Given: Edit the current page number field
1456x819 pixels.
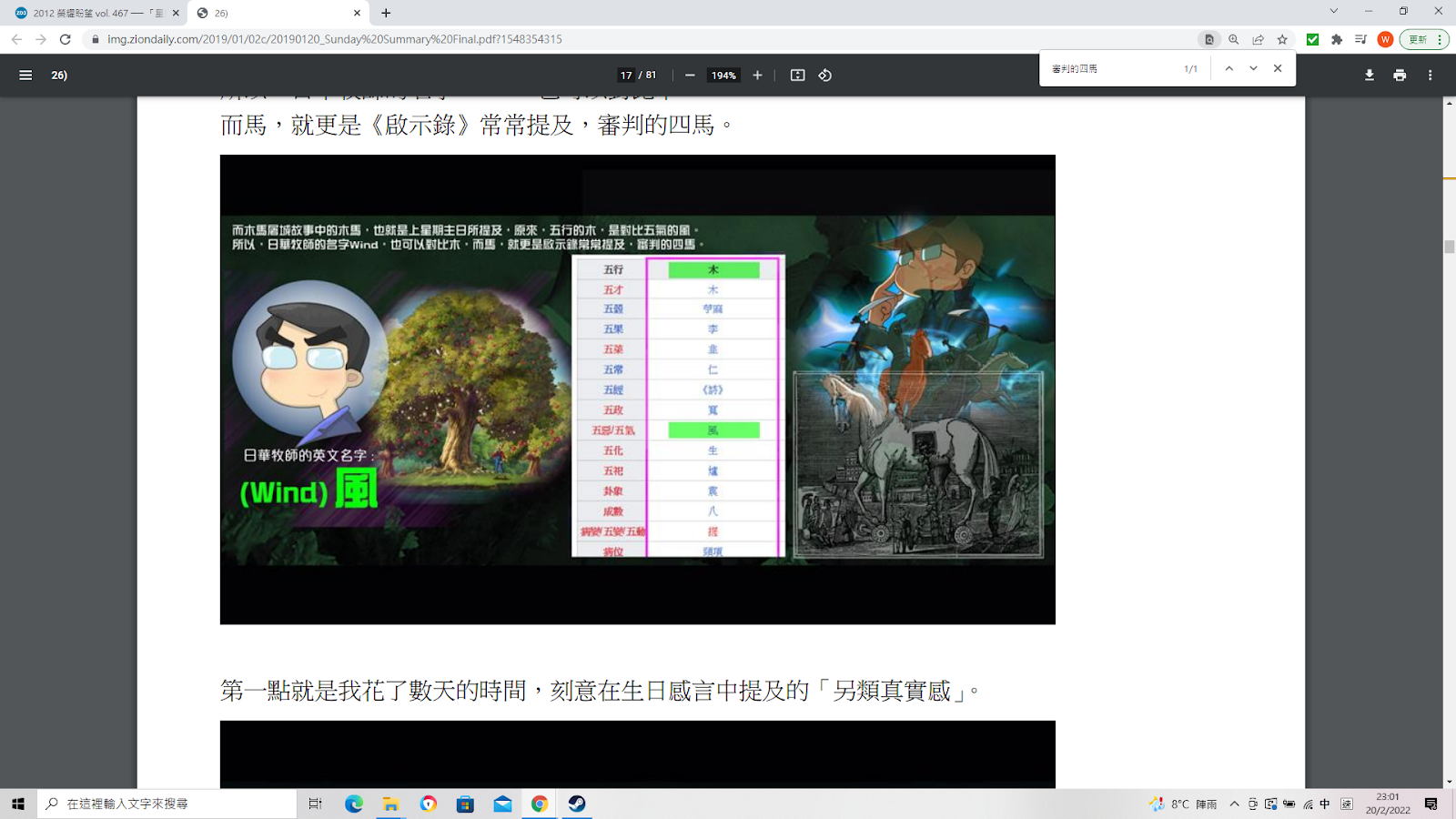Looking at the screenshot, I should tap(626, 76).
